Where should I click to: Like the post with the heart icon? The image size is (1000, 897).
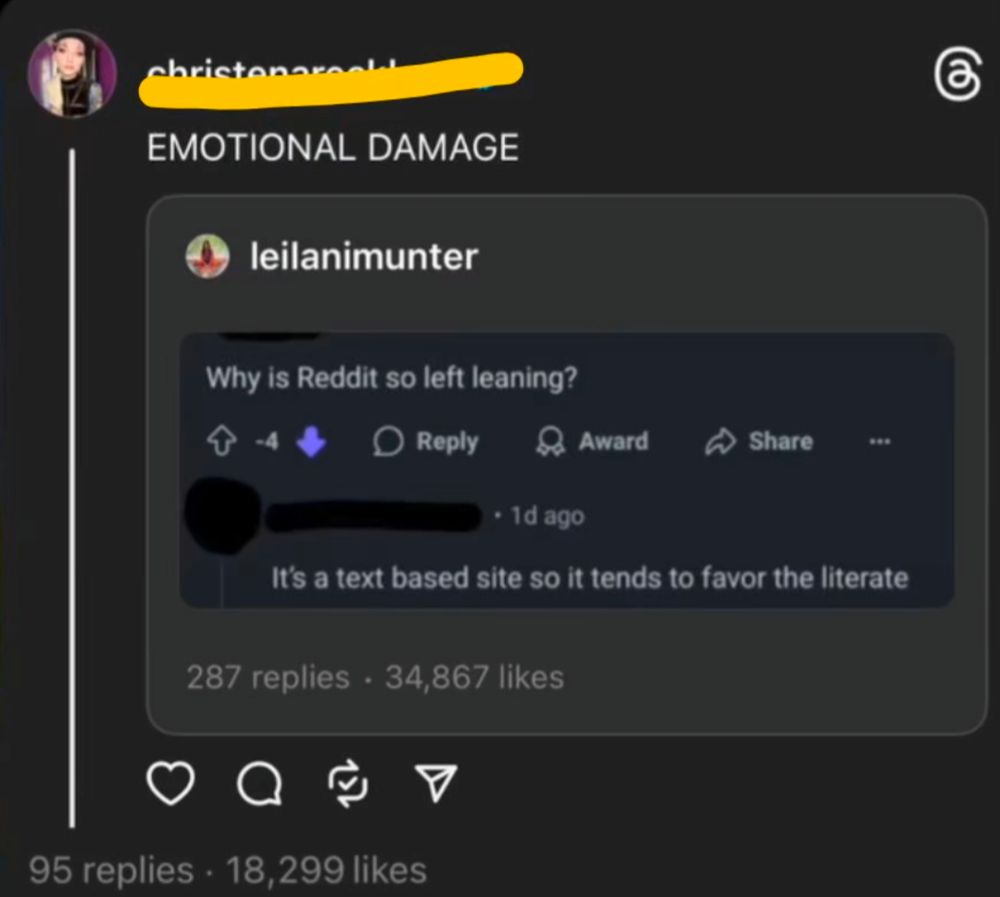pyautogui.click(x=170, y=783)
